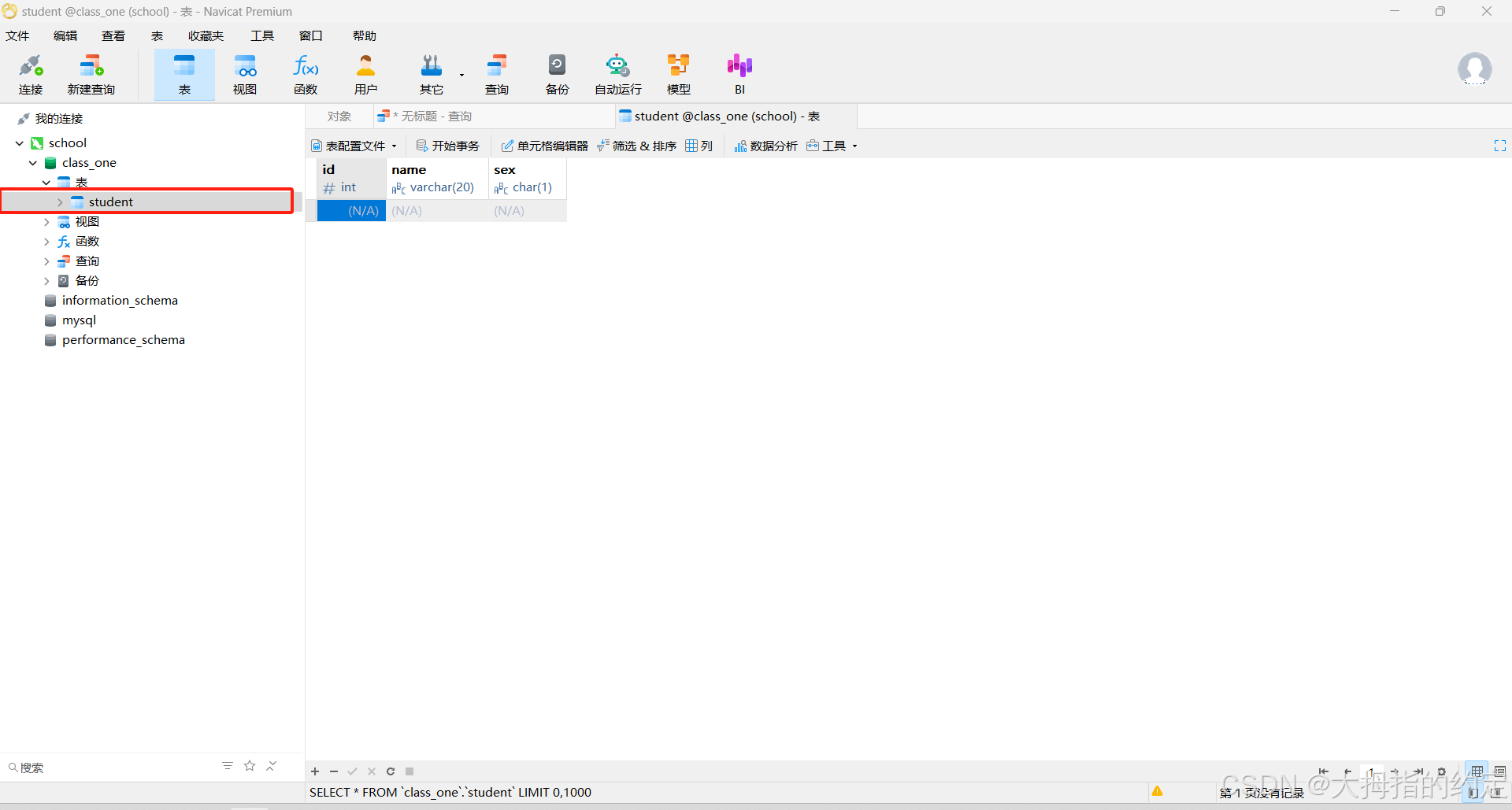This screenshot has width=1512, height=810.
Task: Switch to form view in the status bar
Action: (x=1500, y=771)
